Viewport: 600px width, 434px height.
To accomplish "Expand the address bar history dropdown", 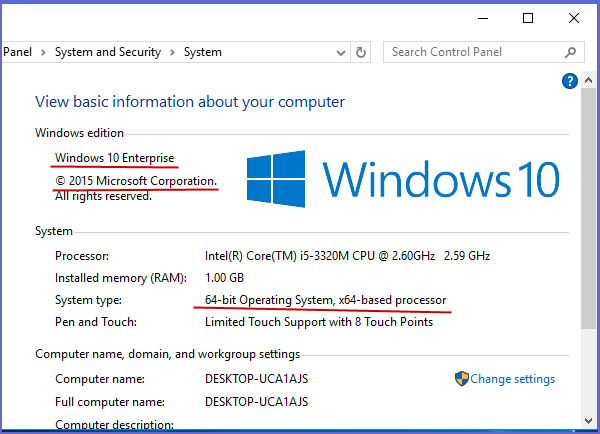I will pyautogui.click(x=341, y=52).
